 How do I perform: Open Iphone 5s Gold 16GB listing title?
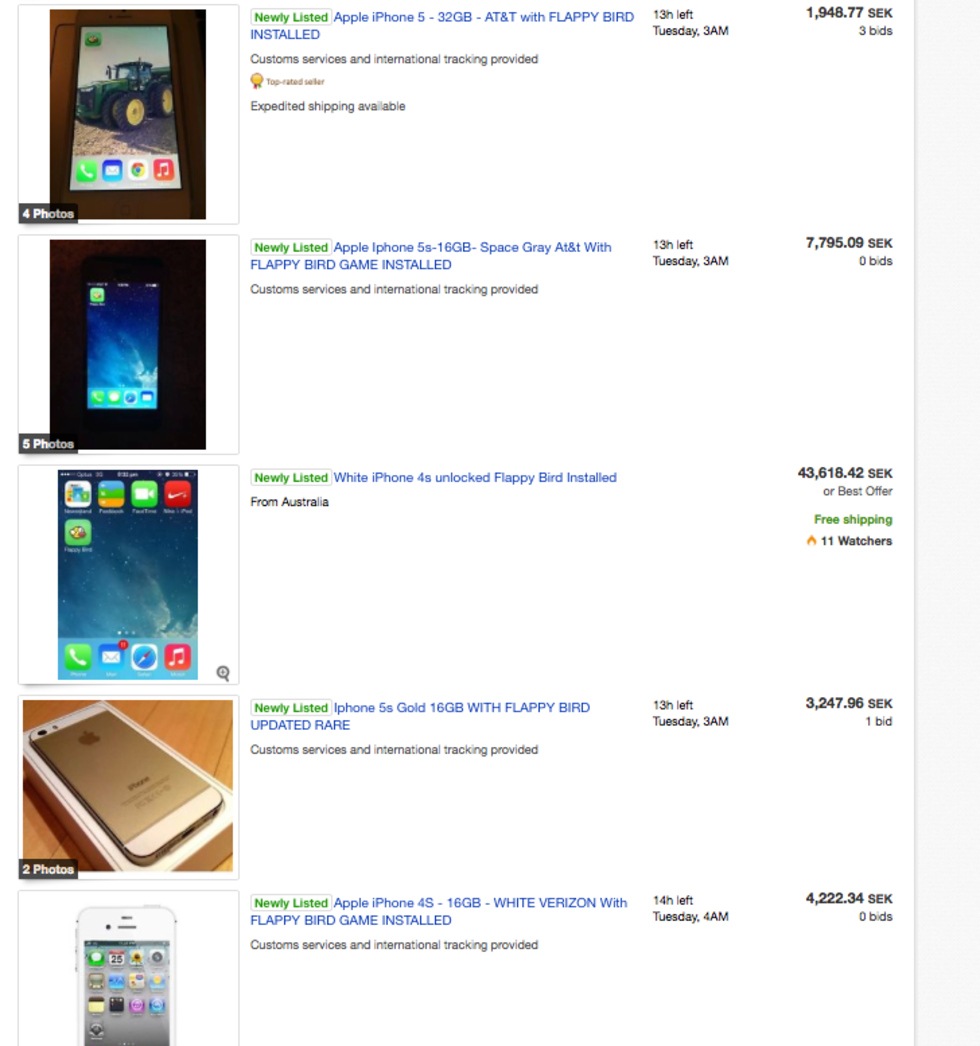420,716
